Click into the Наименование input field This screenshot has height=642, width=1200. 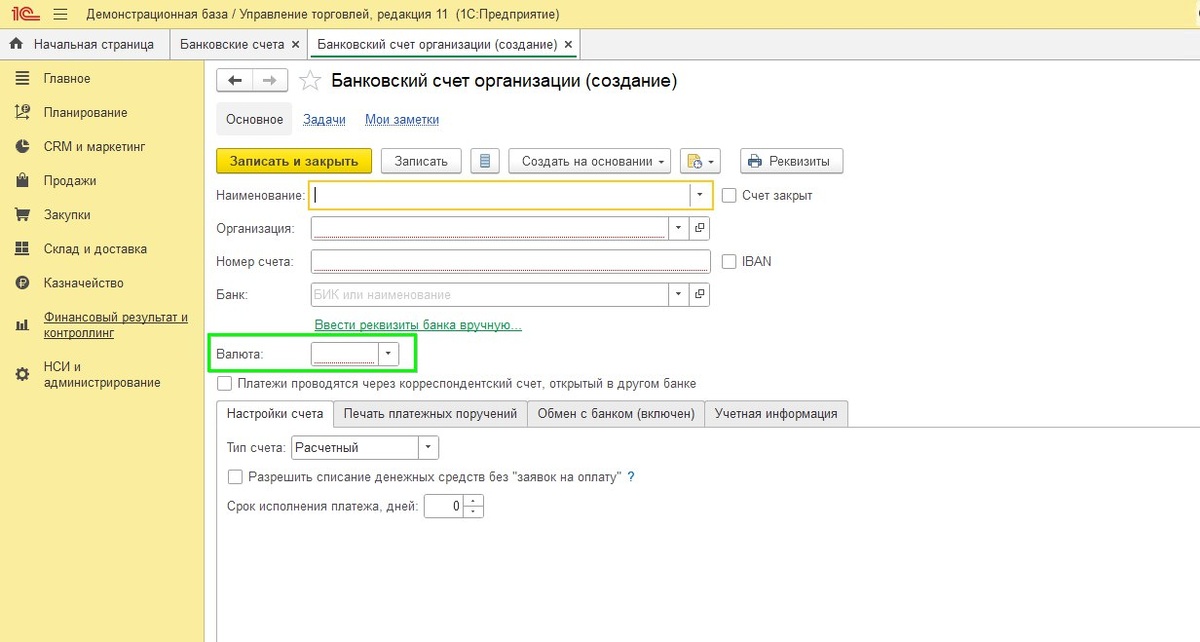point(500,195)
